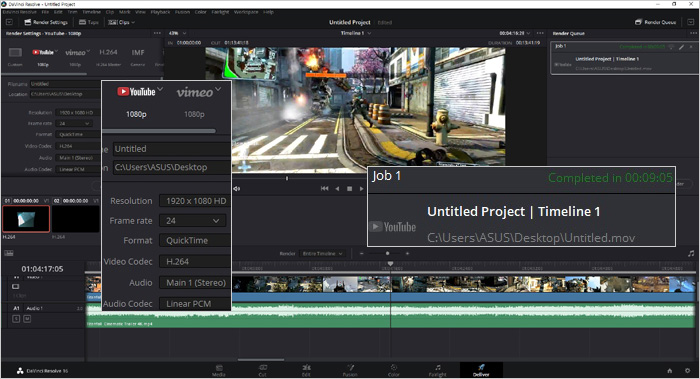
Task: Open the Help menu
Action: (x=268, y=12)
